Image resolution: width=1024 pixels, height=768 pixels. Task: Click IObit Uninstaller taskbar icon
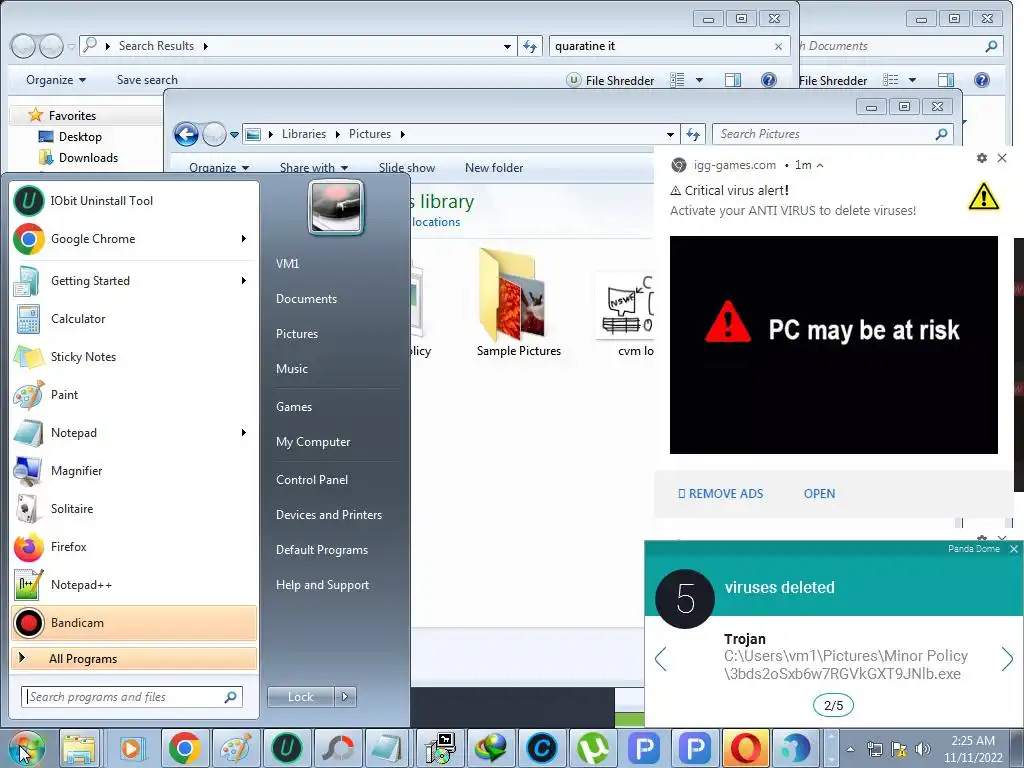(287, 748)
